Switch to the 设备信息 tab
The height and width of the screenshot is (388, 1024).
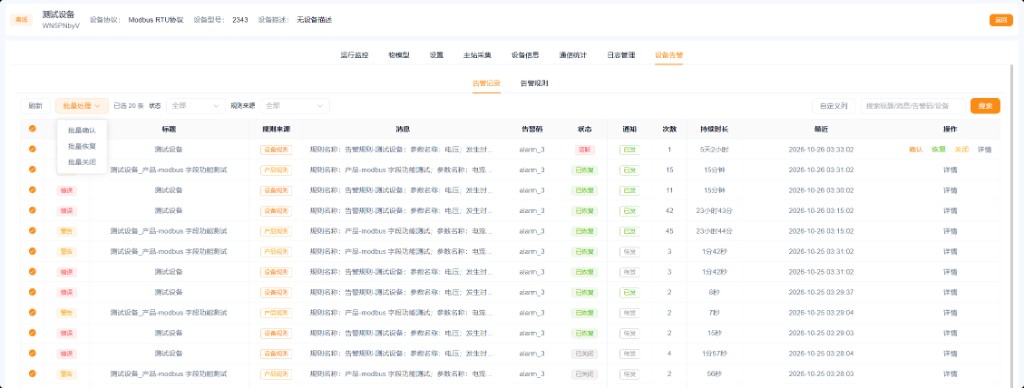525,56
